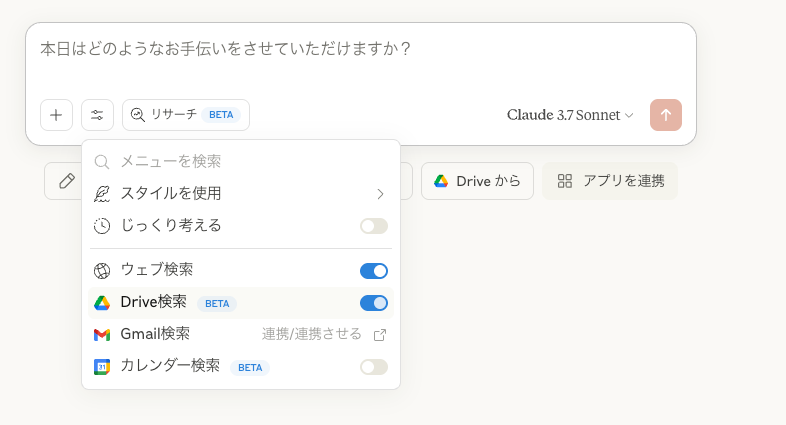Click the pencil icon chip

(67, 181)
